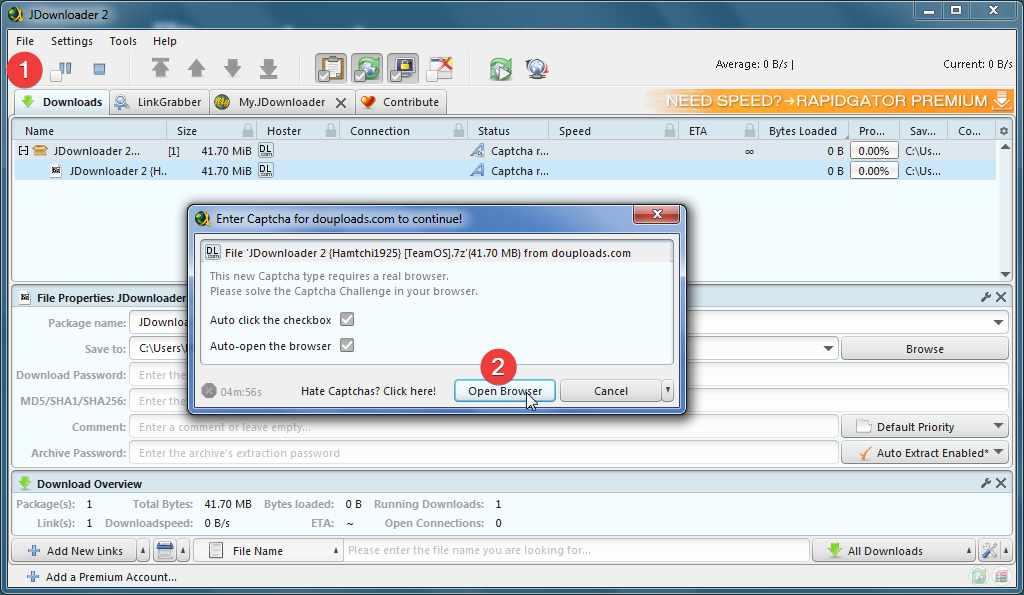Viewport: 1024px width, 595px height.
Task: Click the reconnect globe icon
Action: pos(537,69)
